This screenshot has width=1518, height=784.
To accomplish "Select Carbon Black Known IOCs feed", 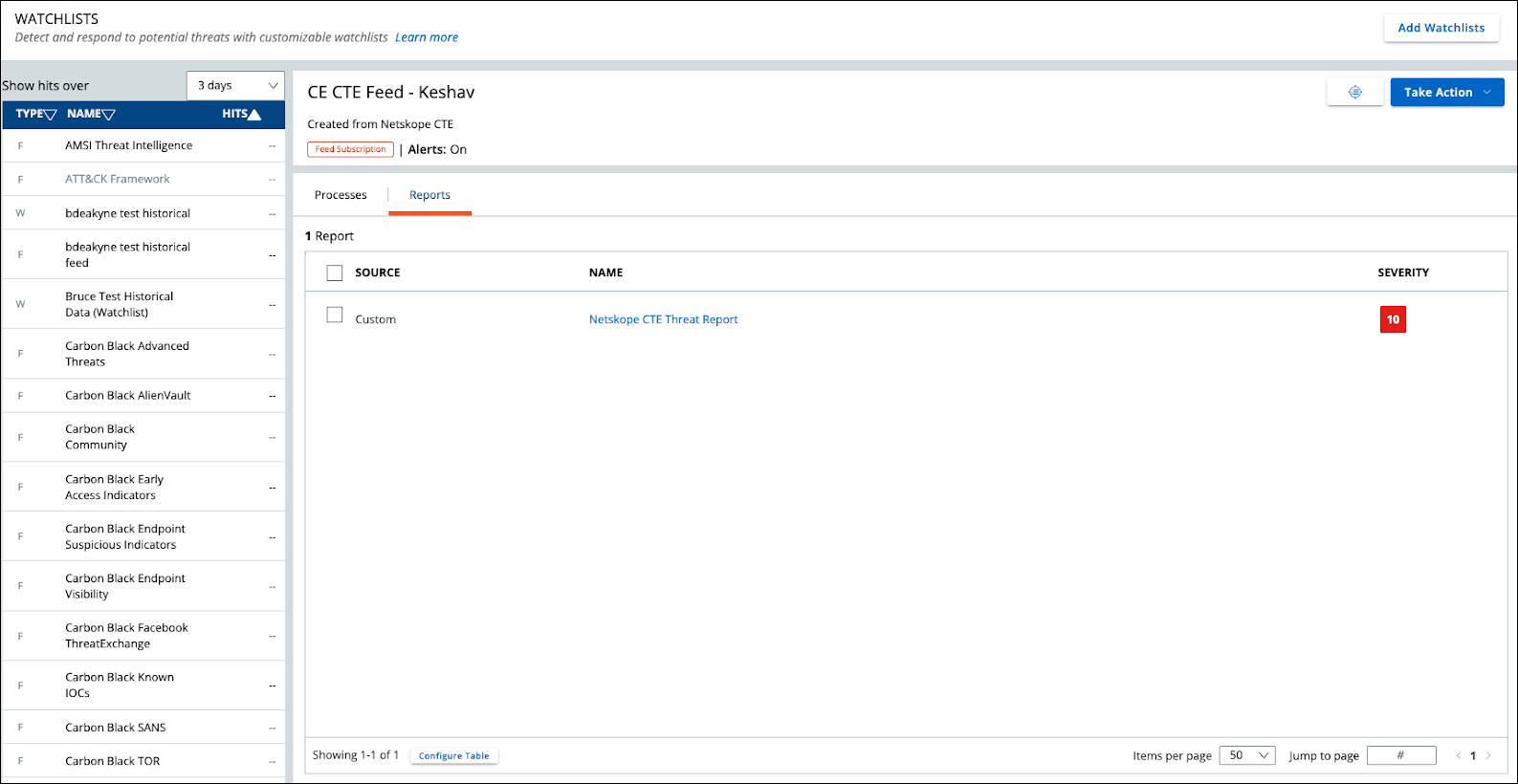I will click(143, 686).
